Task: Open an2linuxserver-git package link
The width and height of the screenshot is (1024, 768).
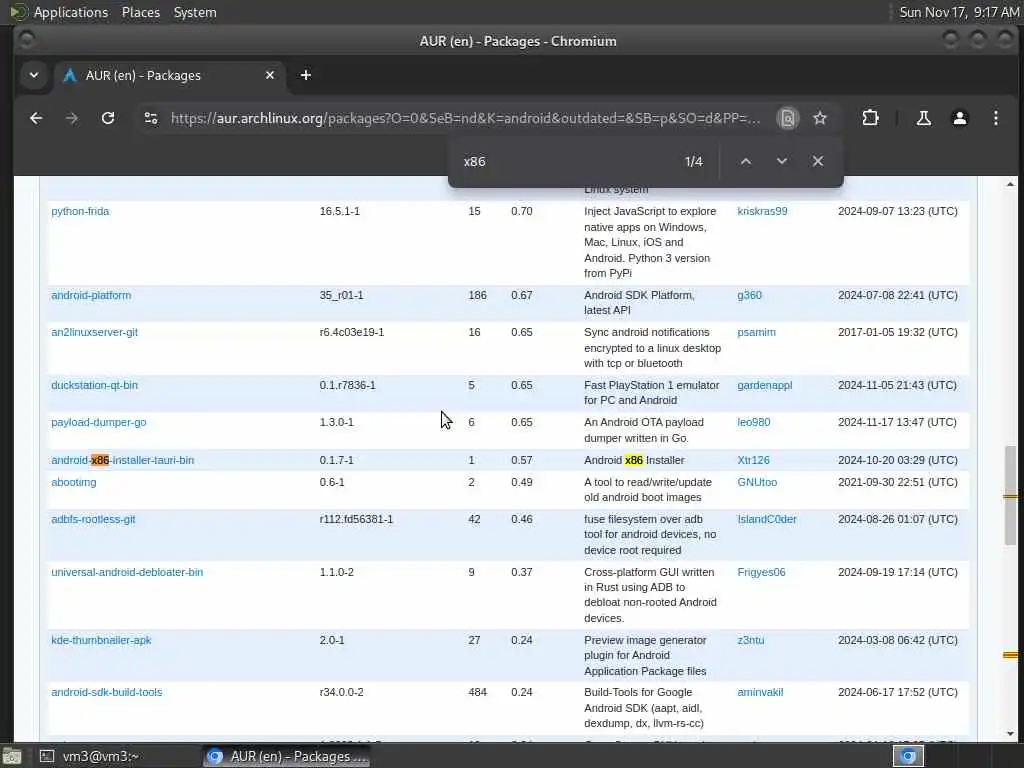Action: [x=94, y=332]
